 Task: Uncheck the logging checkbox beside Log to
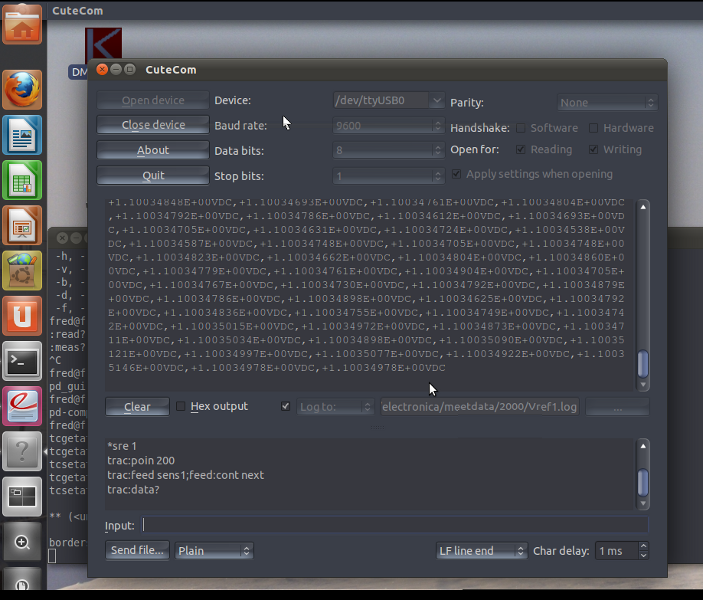pos(286,406)
